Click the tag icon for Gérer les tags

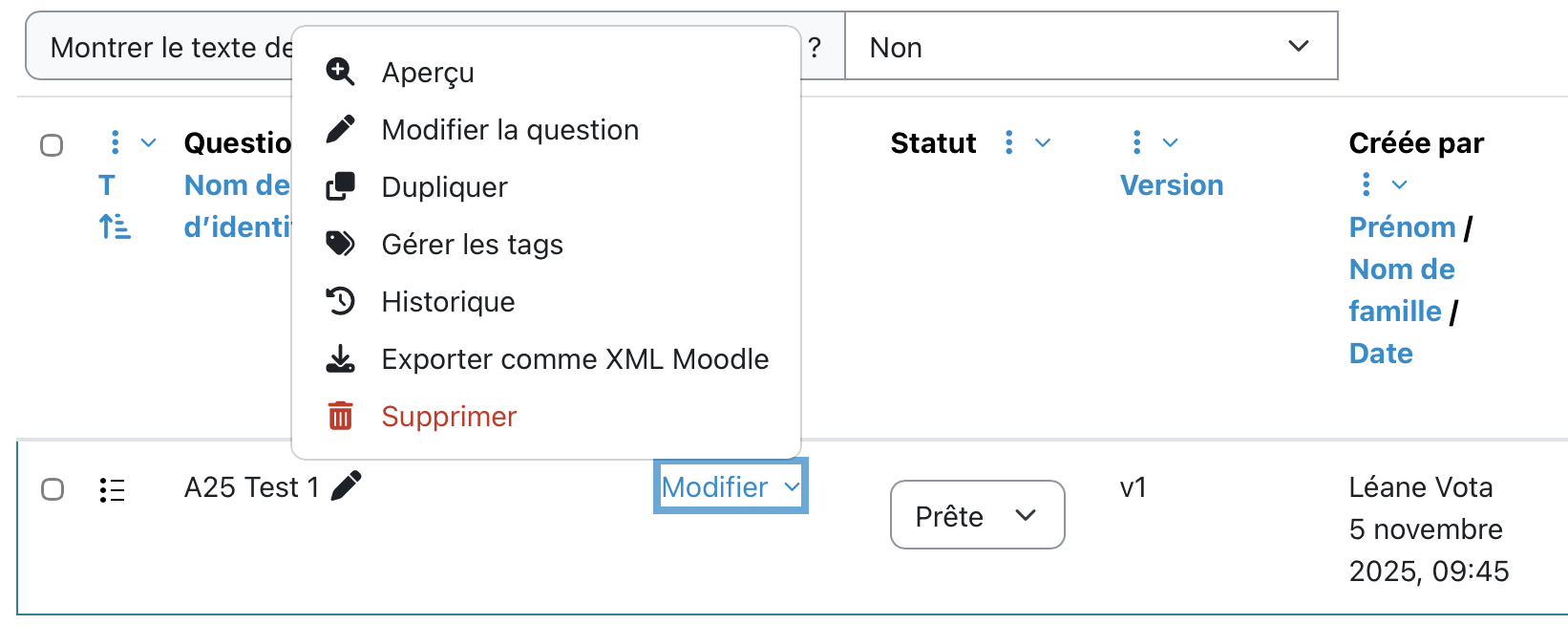340,244
